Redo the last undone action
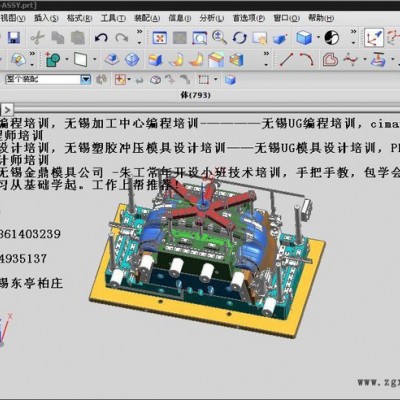This screenshot has height=400, width=400. pos(121,38)
